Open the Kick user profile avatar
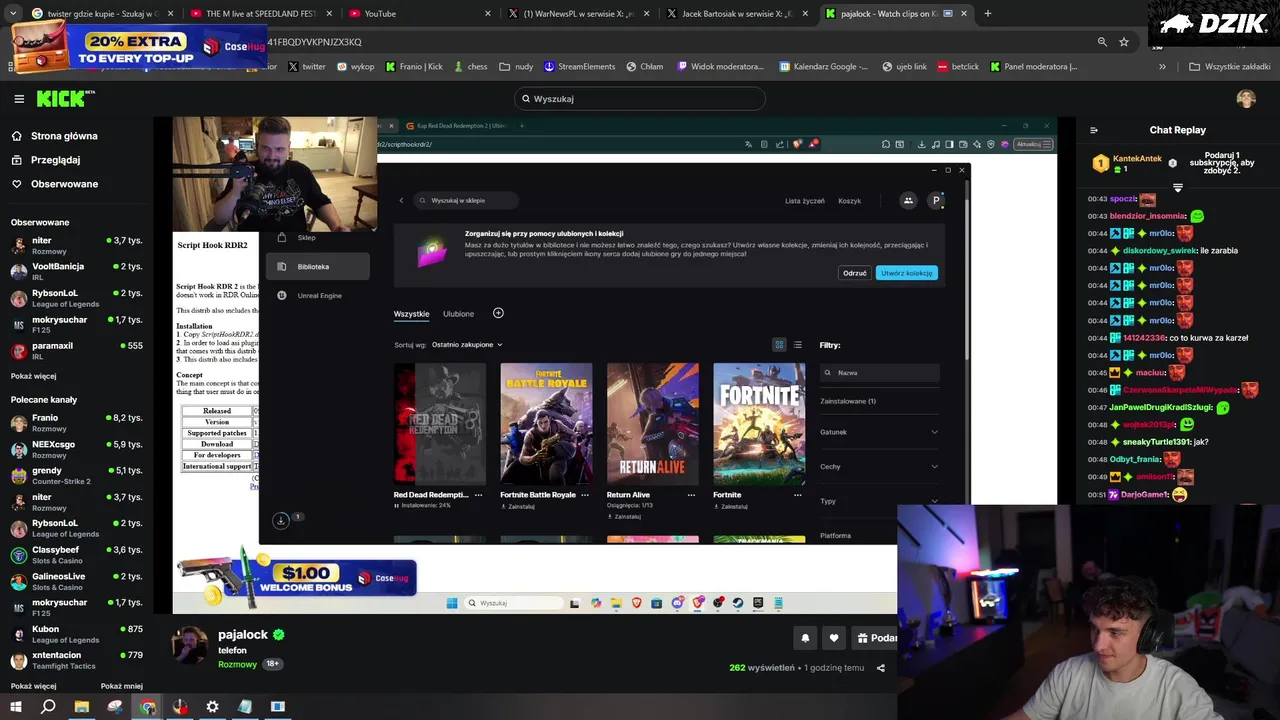 coord(1245,99)
